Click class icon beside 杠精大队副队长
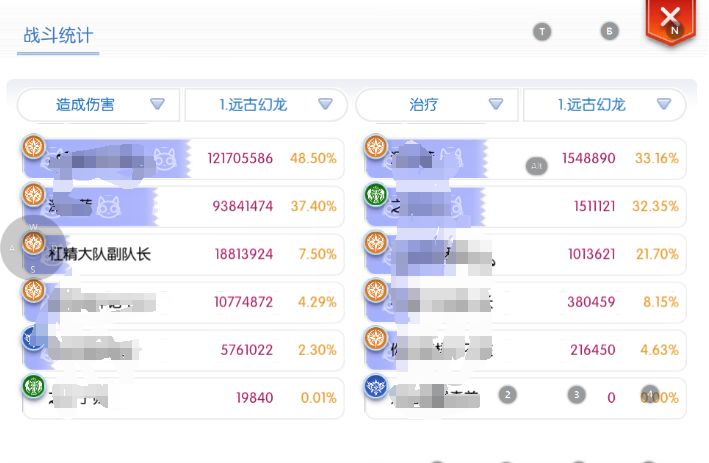This screenshot has width=709, height=463. 34,242
